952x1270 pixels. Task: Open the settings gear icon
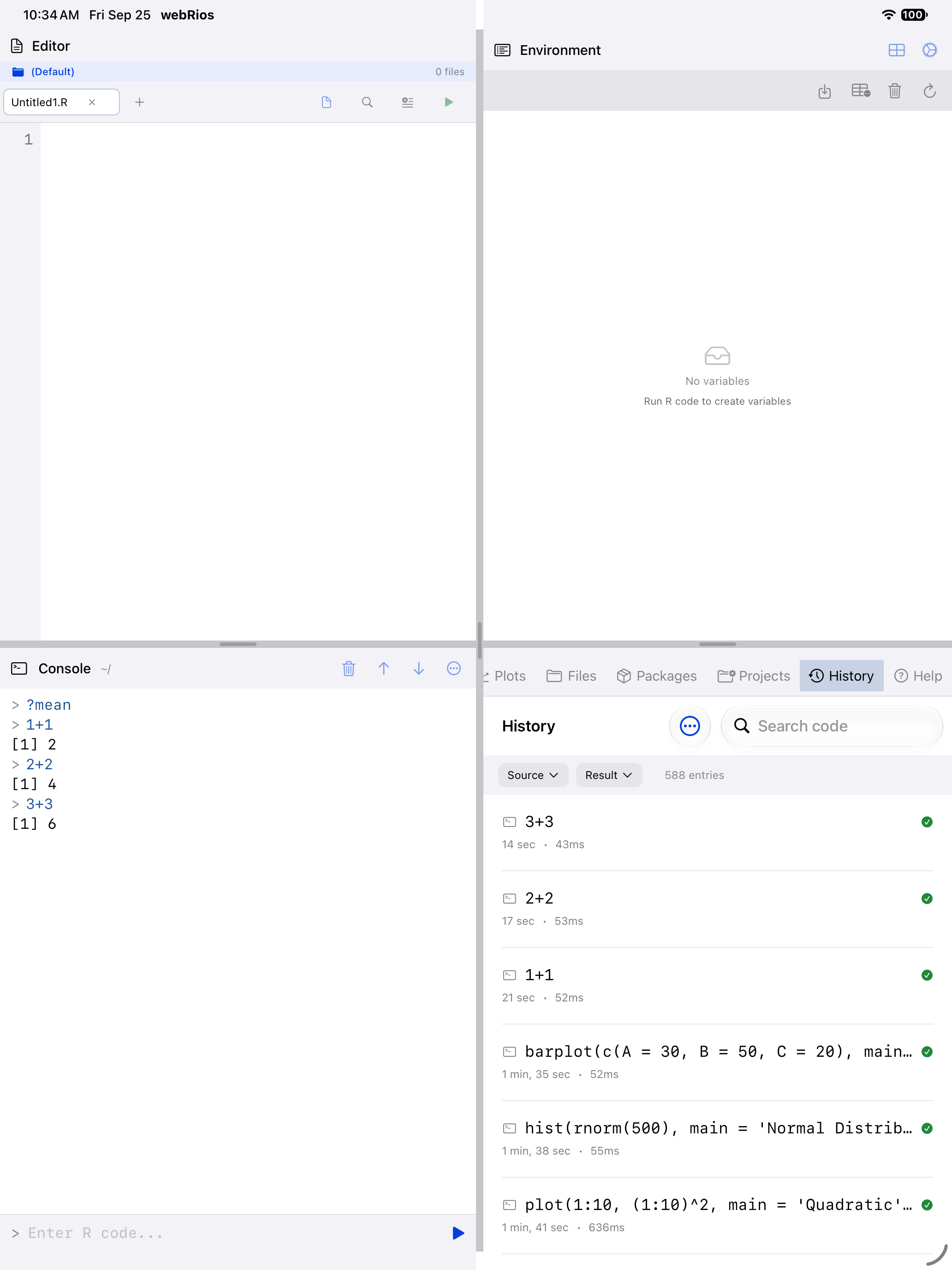pos(929,50)
